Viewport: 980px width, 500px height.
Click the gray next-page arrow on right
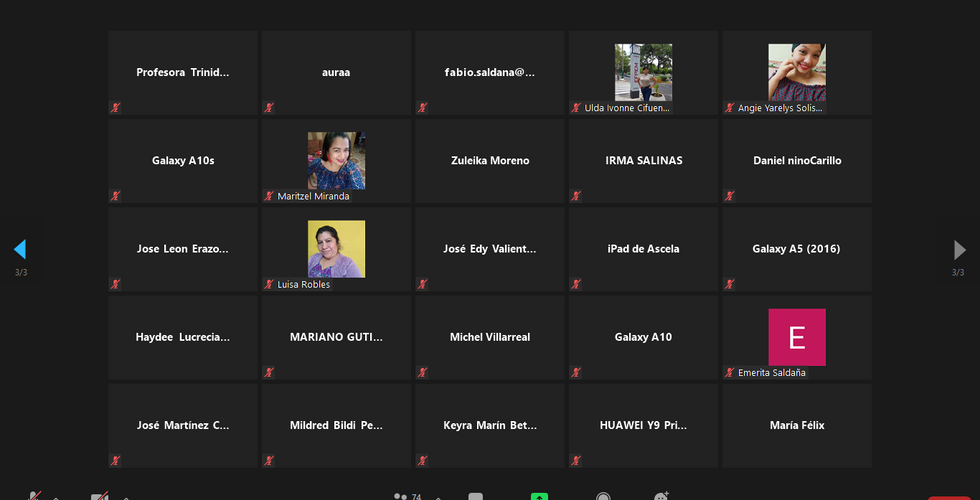click(959, 249)
